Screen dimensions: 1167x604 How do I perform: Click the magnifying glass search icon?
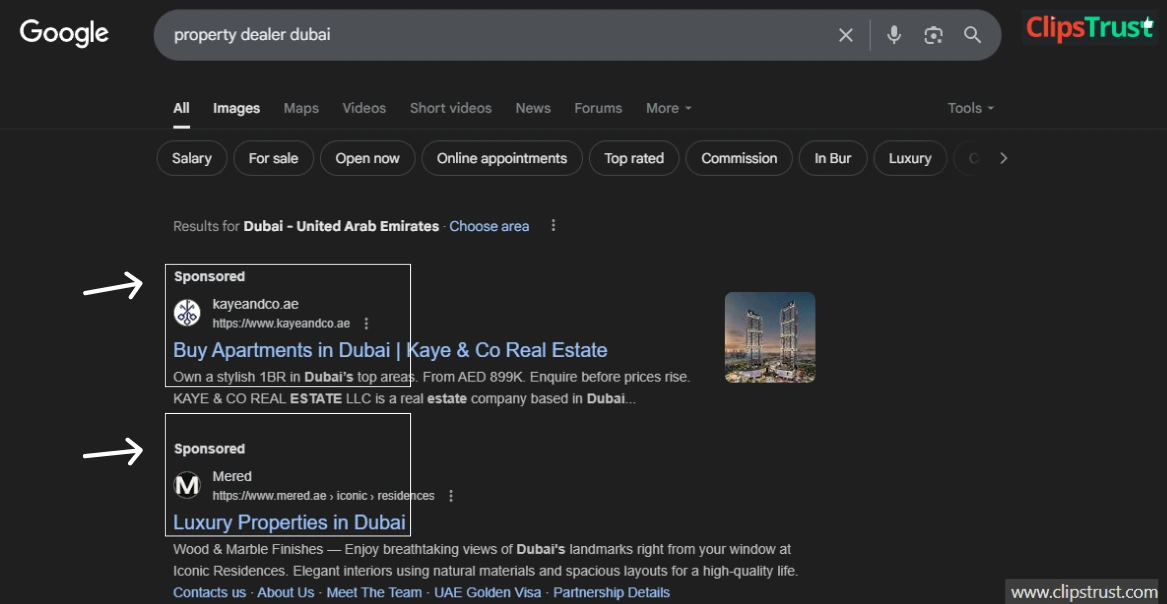tap(972, 35)
